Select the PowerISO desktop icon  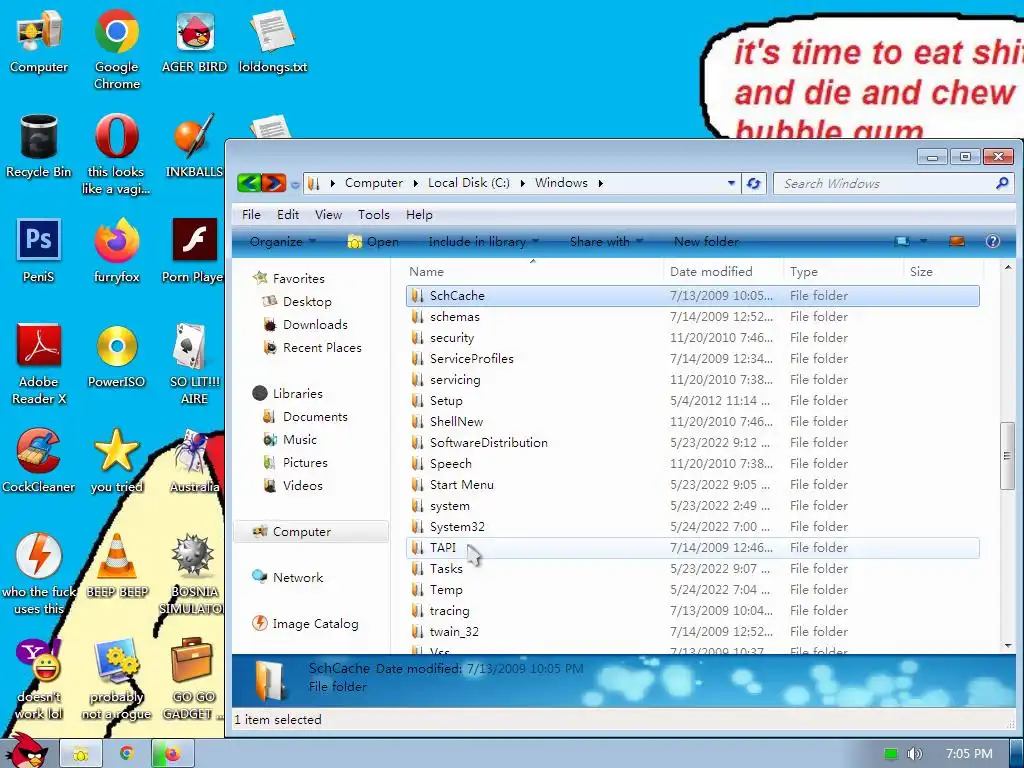(x=116, y=356)
